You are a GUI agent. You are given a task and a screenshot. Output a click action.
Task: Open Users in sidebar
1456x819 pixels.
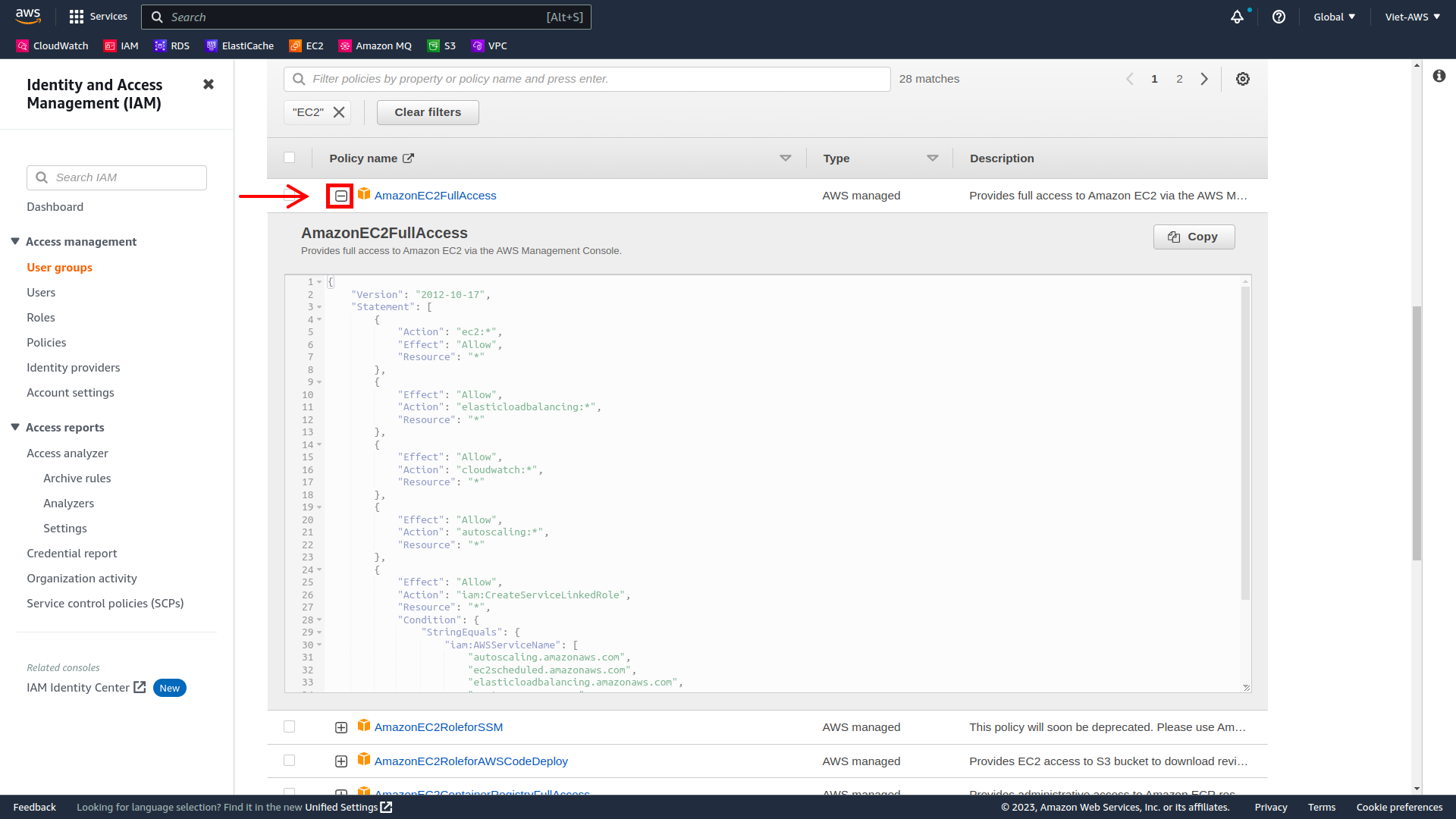[x=41, y=293]
